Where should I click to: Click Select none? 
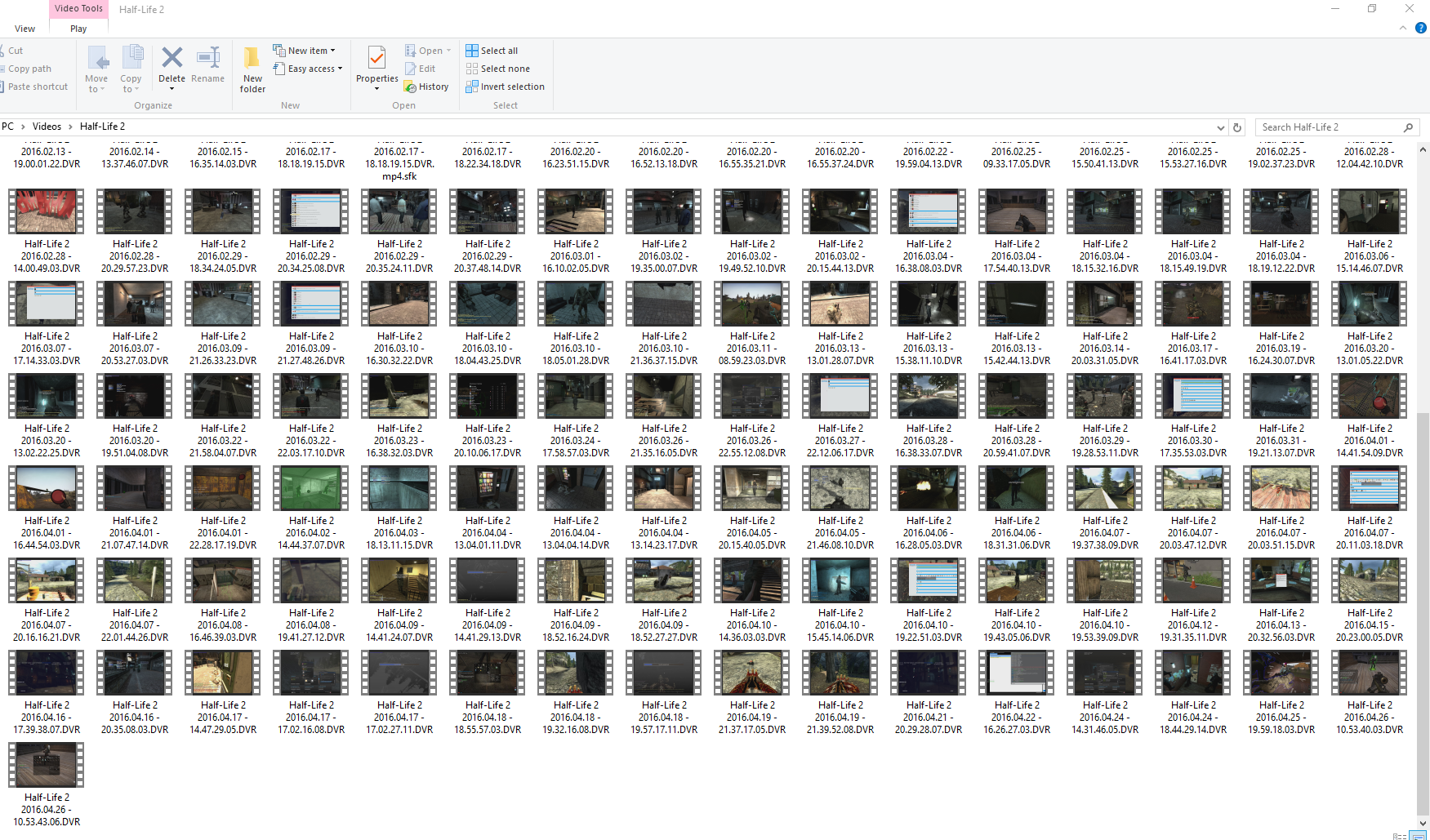497,69
